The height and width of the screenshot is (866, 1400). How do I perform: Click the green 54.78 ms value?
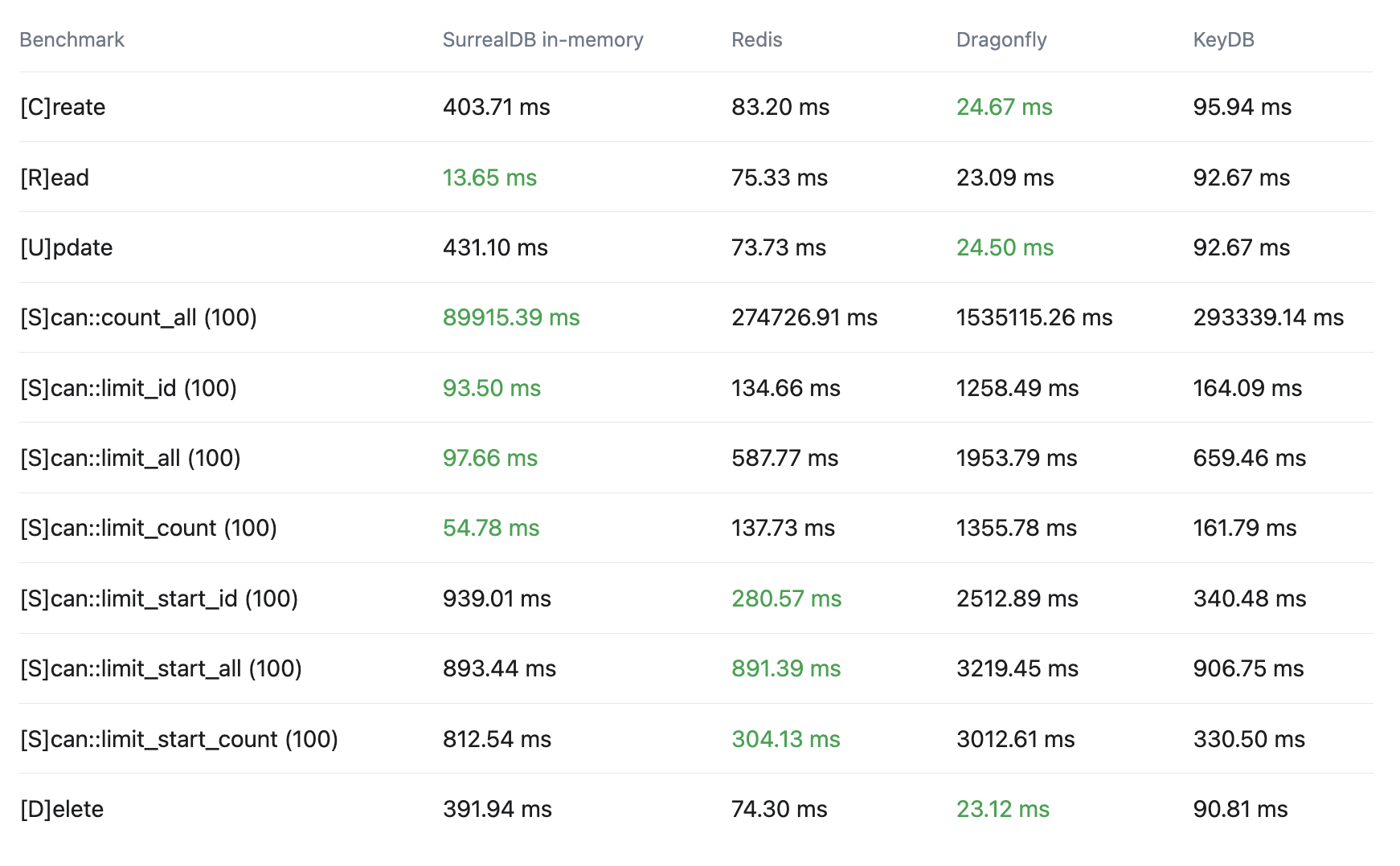coord(491,529)
